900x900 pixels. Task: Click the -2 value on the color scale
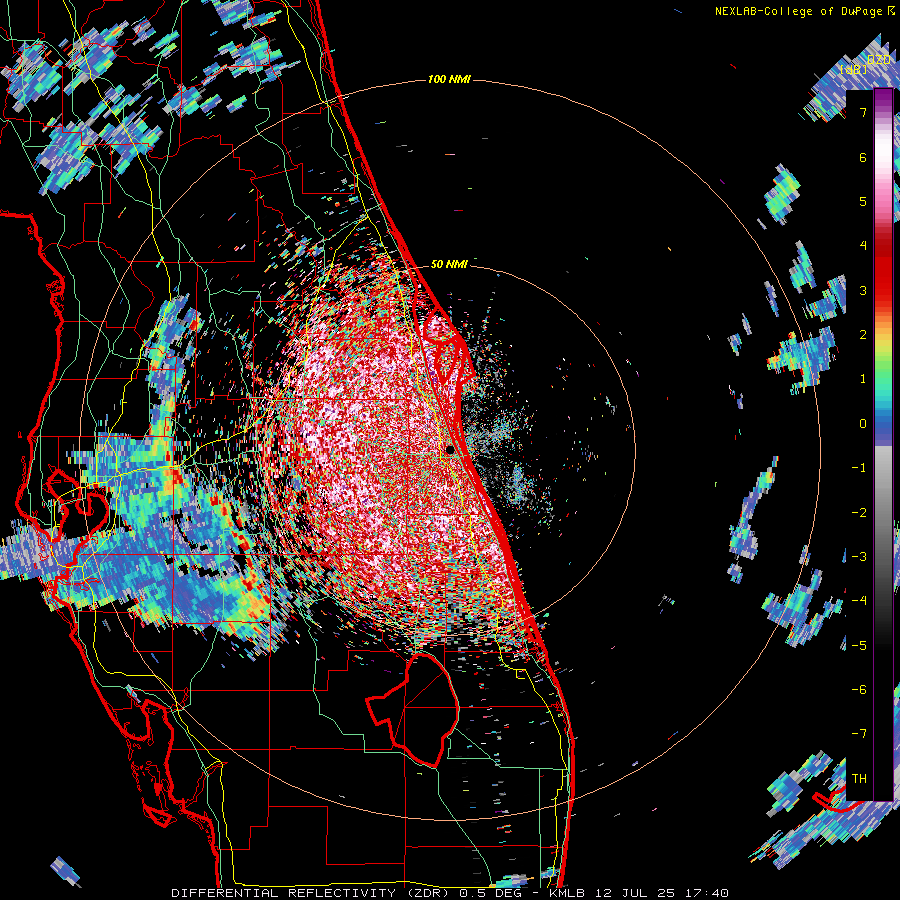[859, 512]
